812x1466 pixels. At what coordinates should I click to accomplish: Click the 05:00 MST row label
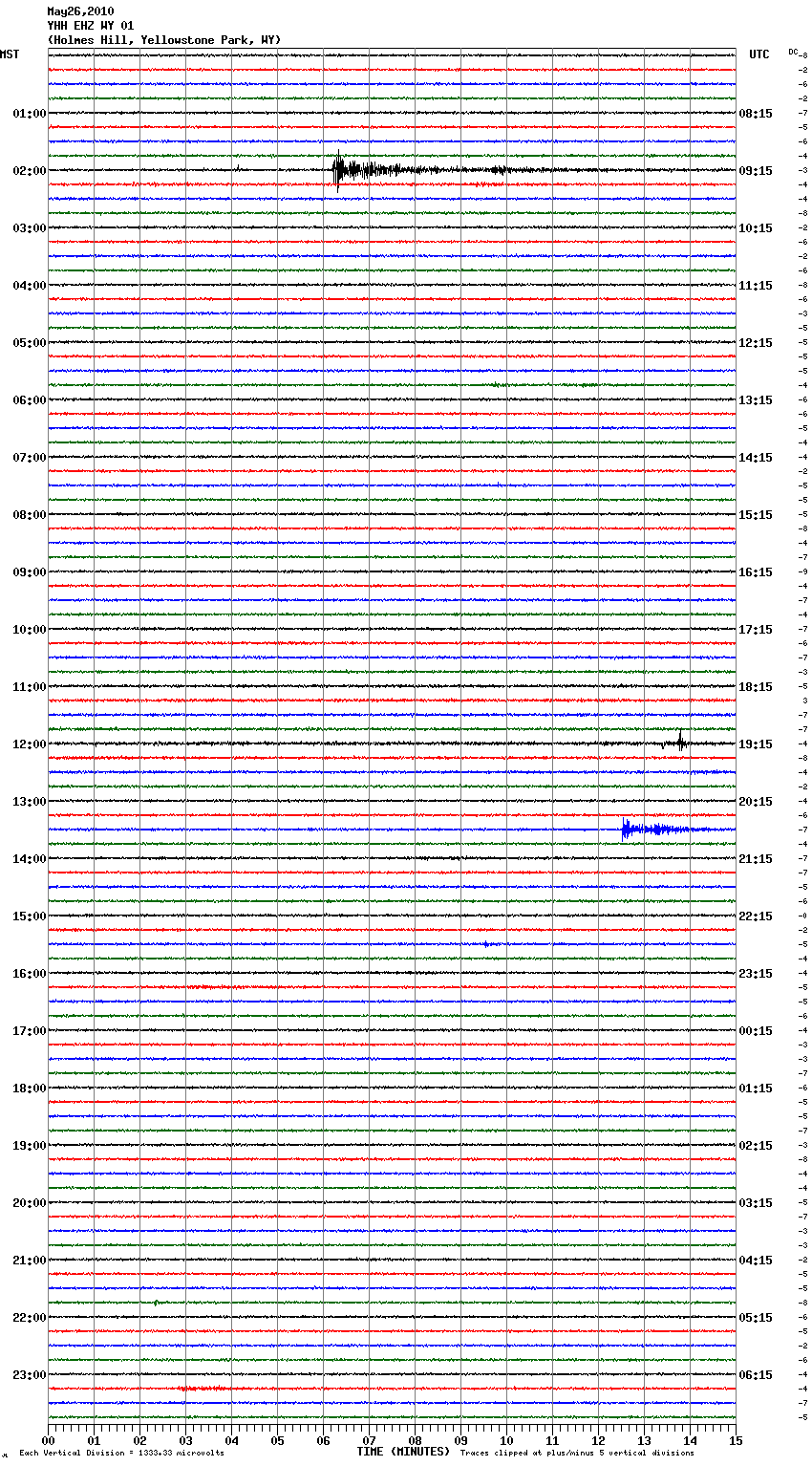30,343
